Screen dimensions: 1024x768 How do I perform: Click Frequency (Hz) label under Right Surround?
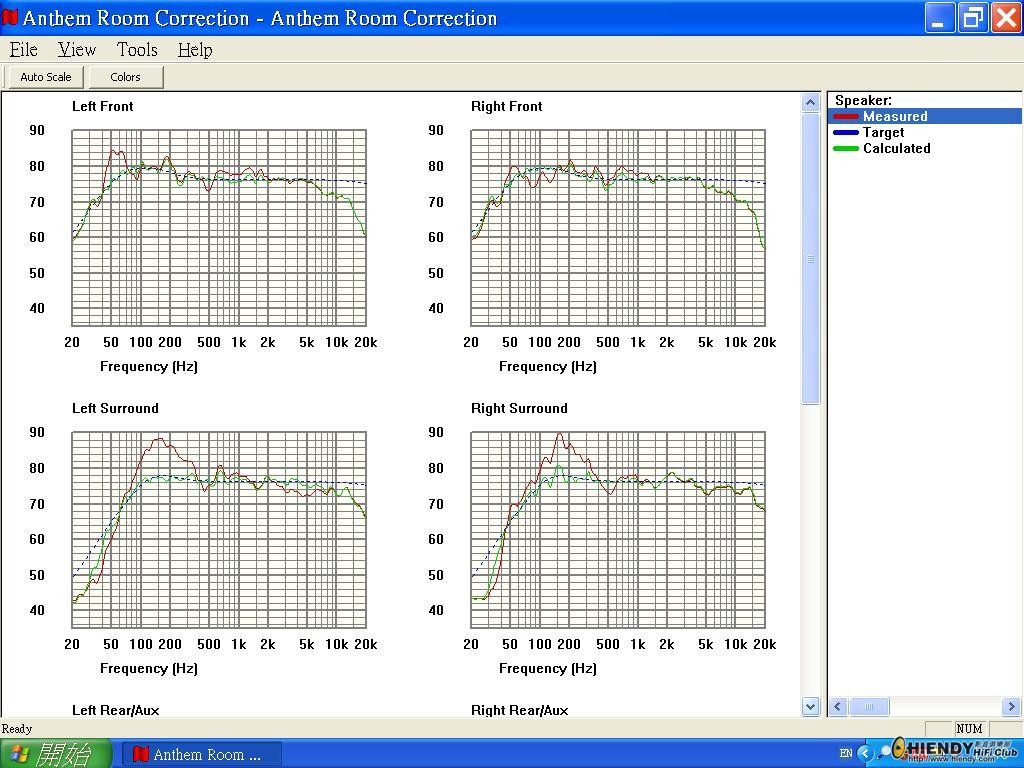tap(548, 668)
